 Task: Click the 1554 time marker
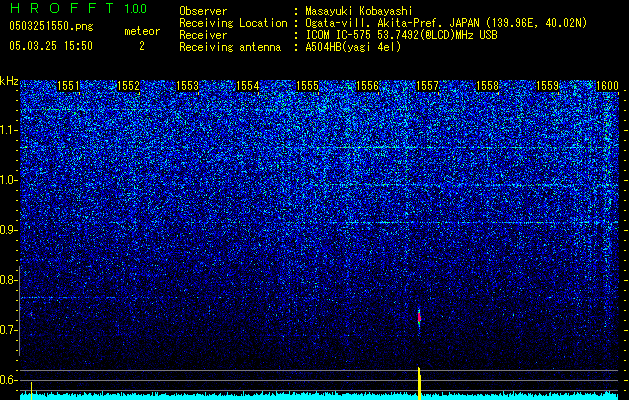pos(248,86)
